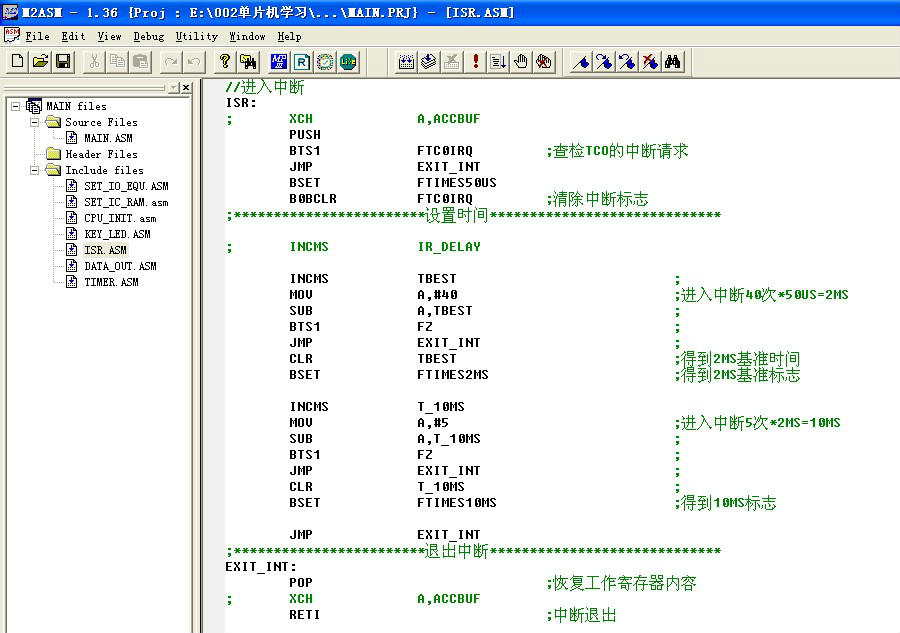Open the Debug menu
Image resolution: width=900 pixels, height=633 pixels.
coord(149,36)
